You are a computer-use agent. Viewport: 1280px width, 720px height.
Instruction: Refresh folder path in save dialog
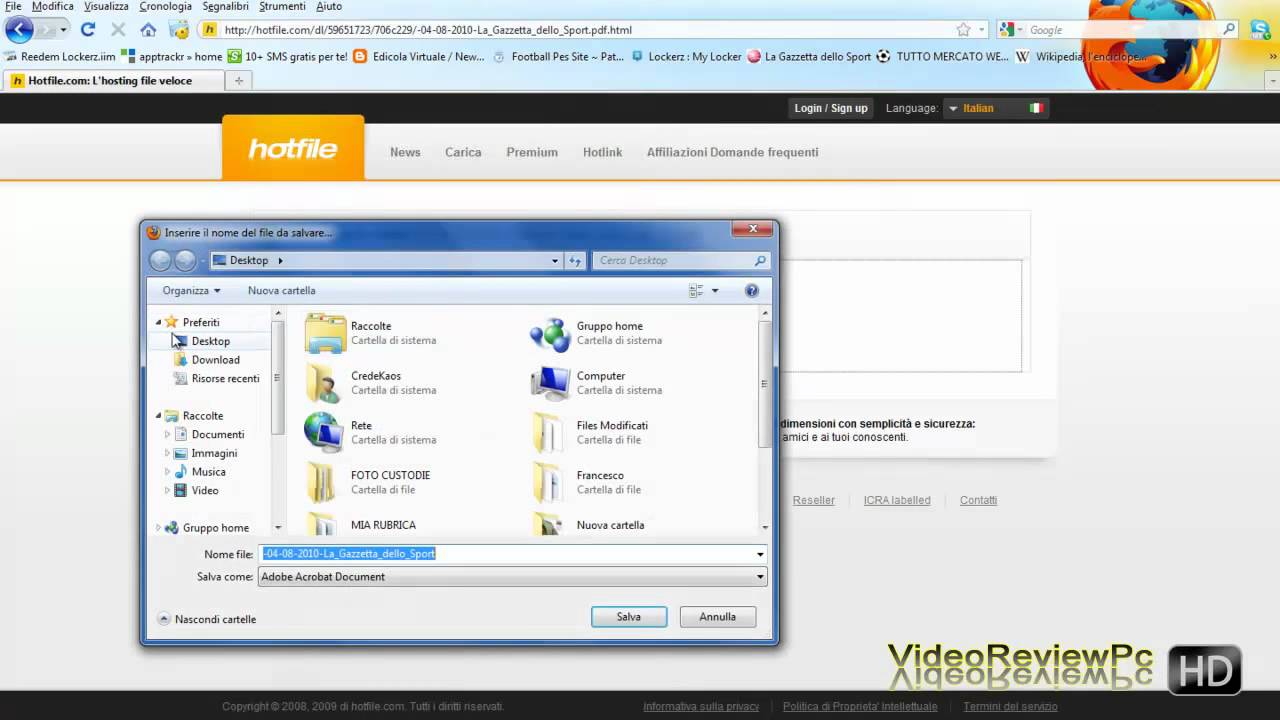tap(575, 260)
